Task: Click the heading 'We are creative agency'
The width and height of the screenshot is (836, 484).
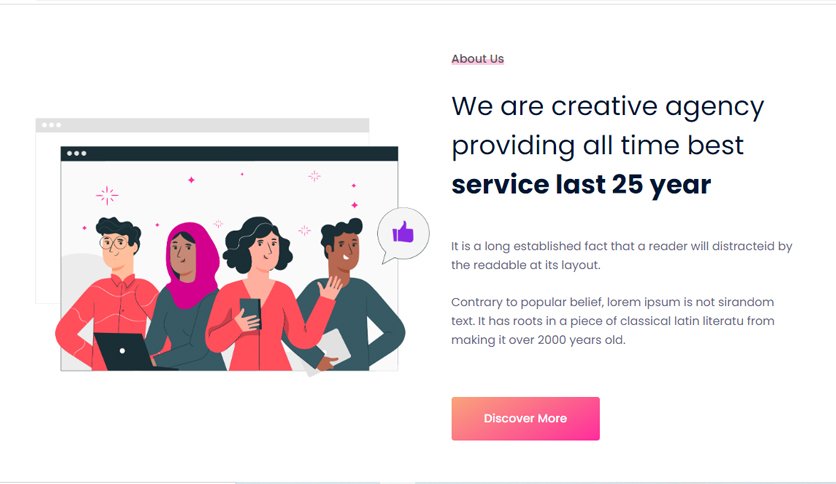Action: (x=607, y=107)
